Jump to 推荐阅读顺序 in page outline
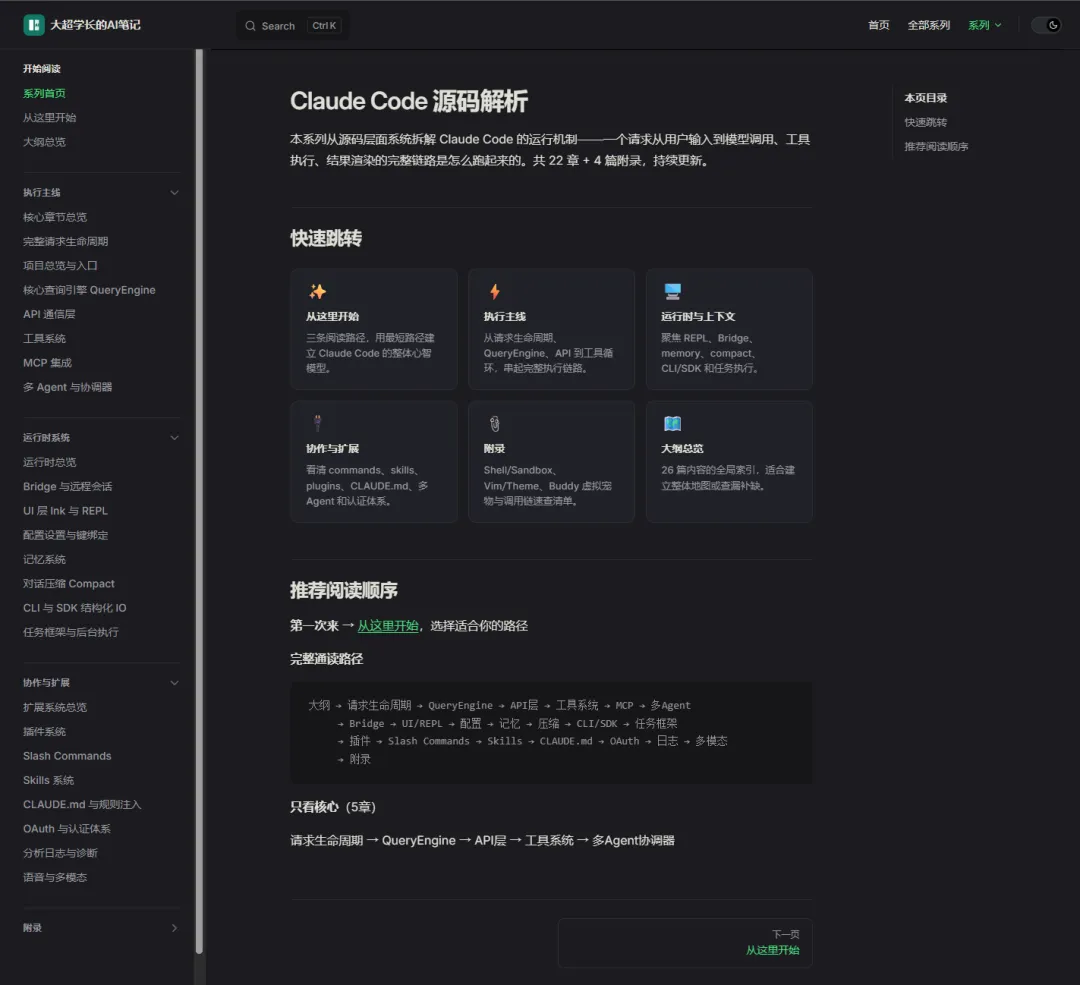Image resolution: width=1080 pixels, height=985 pixels. pos(936,147)
